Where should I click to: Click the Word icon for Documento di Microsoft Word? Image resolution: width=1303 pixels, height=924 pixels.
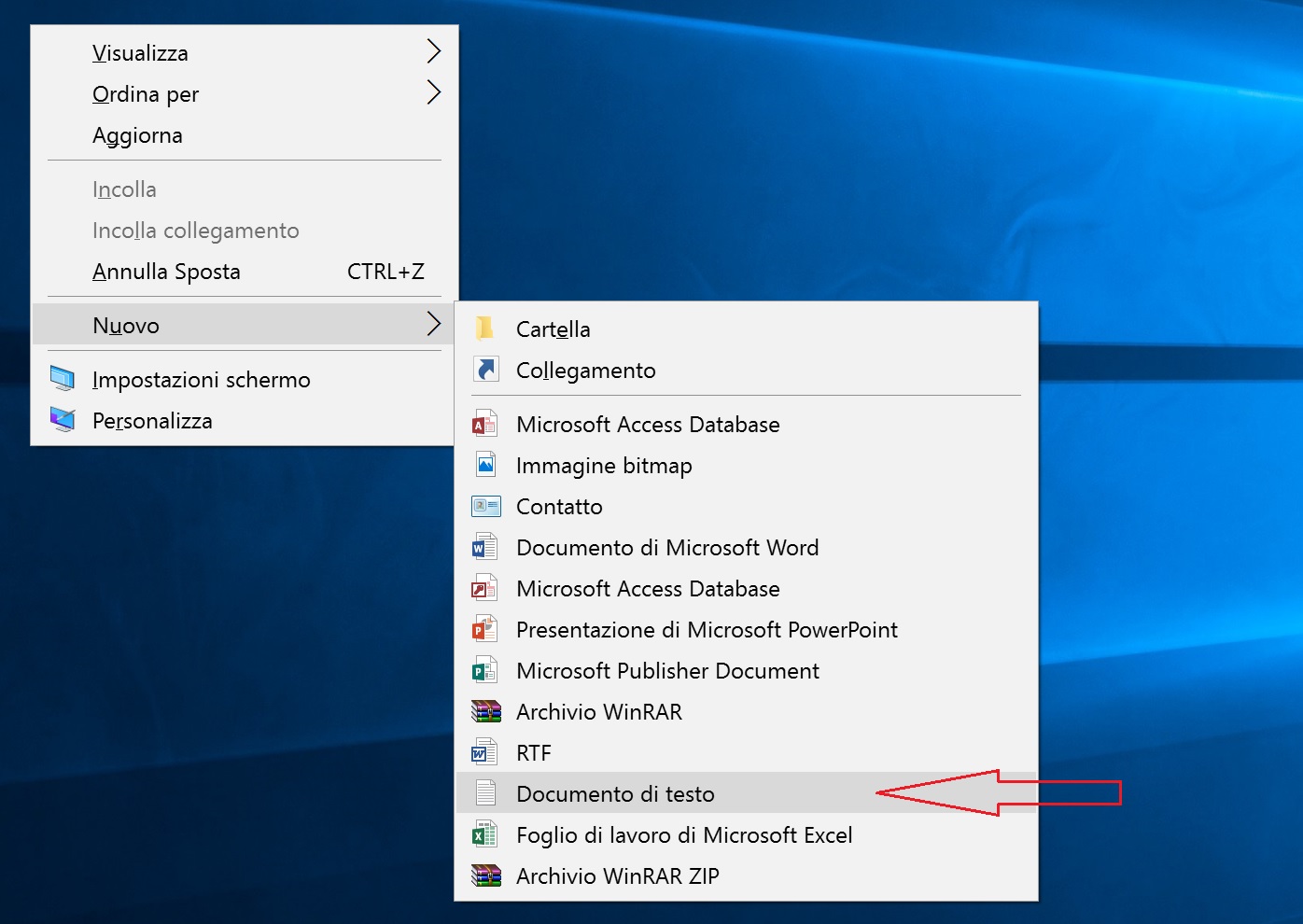pos(484,547)
